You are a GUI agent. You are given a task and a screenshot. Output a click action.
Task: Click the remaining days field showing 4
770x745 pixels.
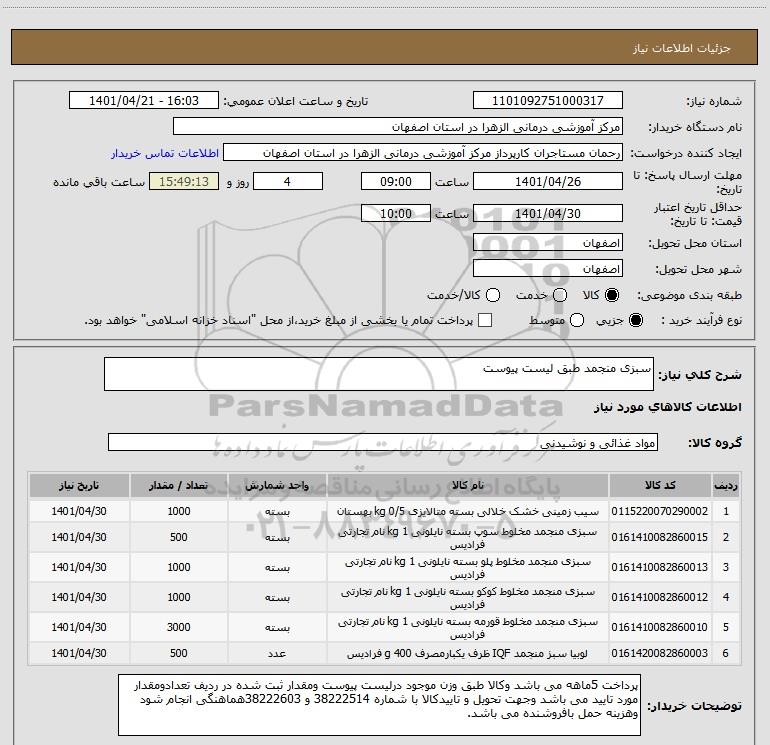point(288,181)
